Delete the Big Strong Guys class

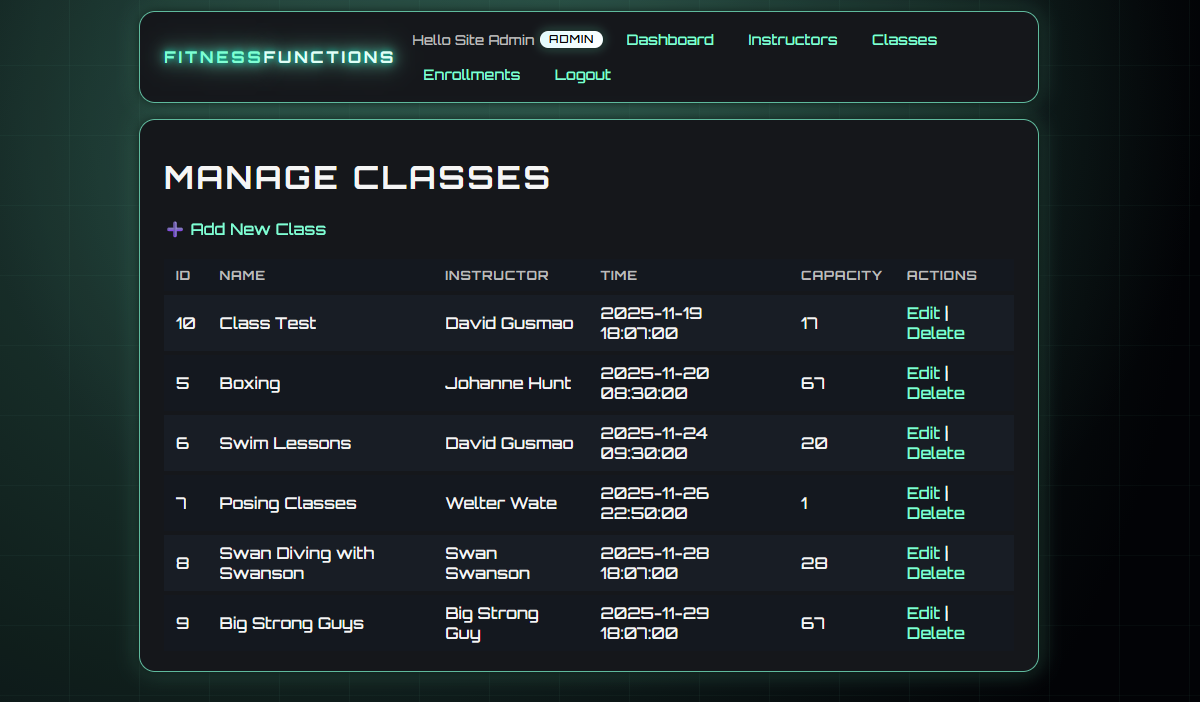tap(935, 633)
